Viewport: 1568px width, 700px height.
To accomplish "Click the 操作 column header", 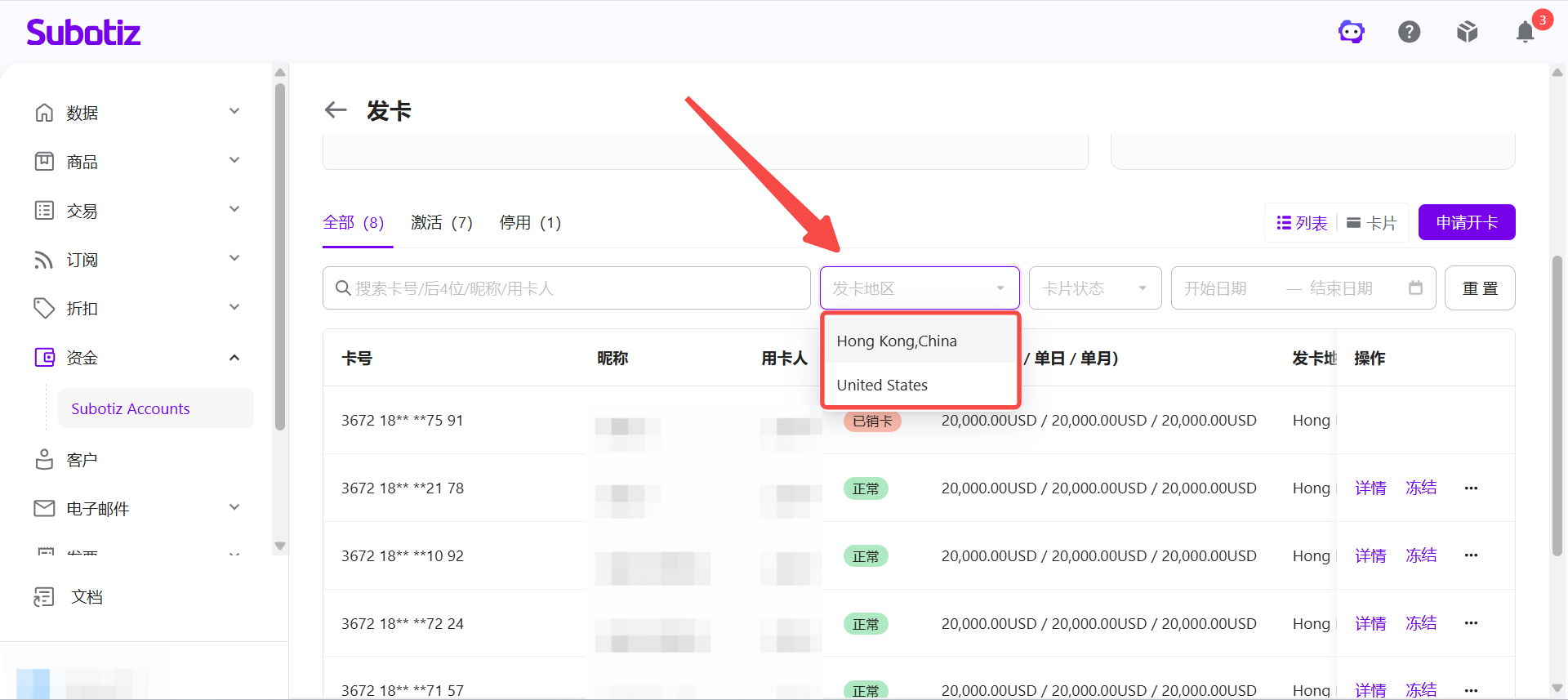I will pos(1370,358).
